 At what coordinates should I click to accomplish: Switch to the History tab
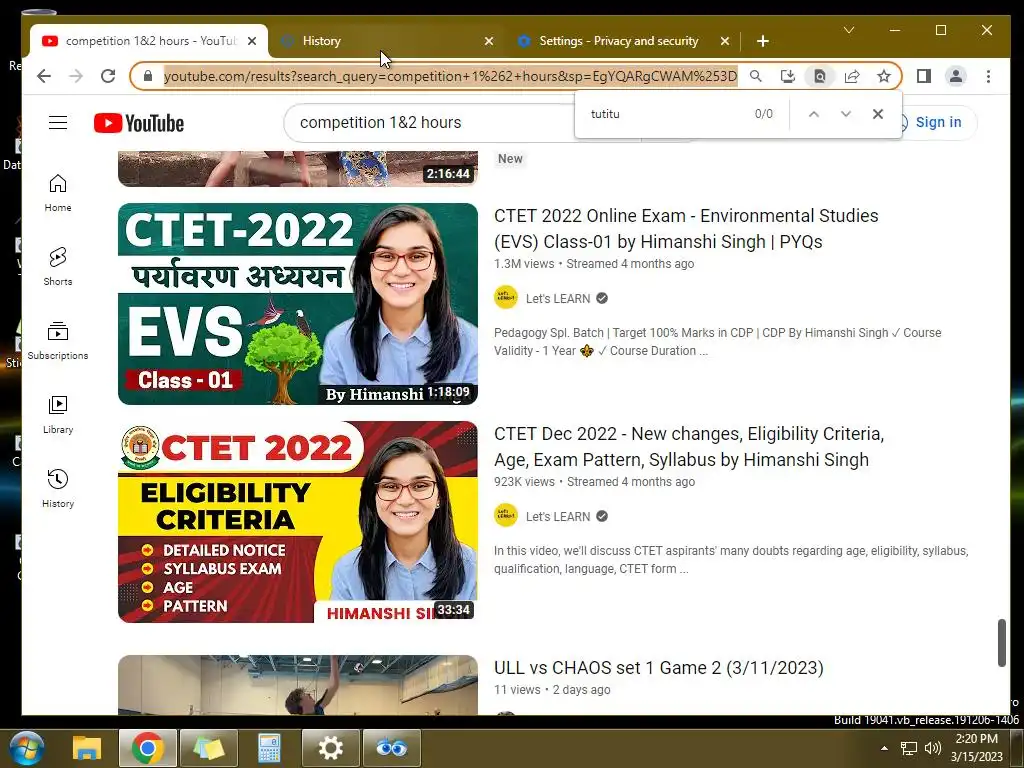point(321,41)
